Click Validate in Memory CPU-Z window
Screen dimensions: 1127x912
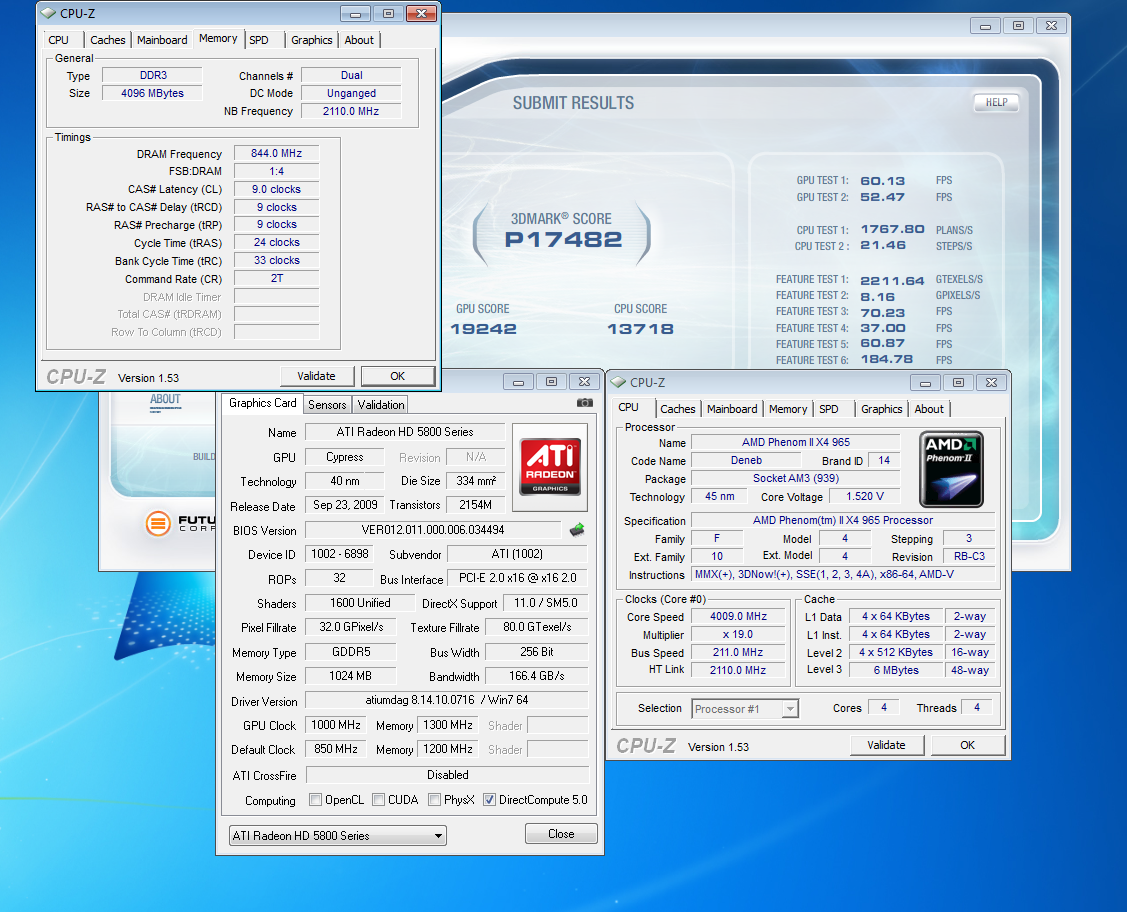pos(316,376)
